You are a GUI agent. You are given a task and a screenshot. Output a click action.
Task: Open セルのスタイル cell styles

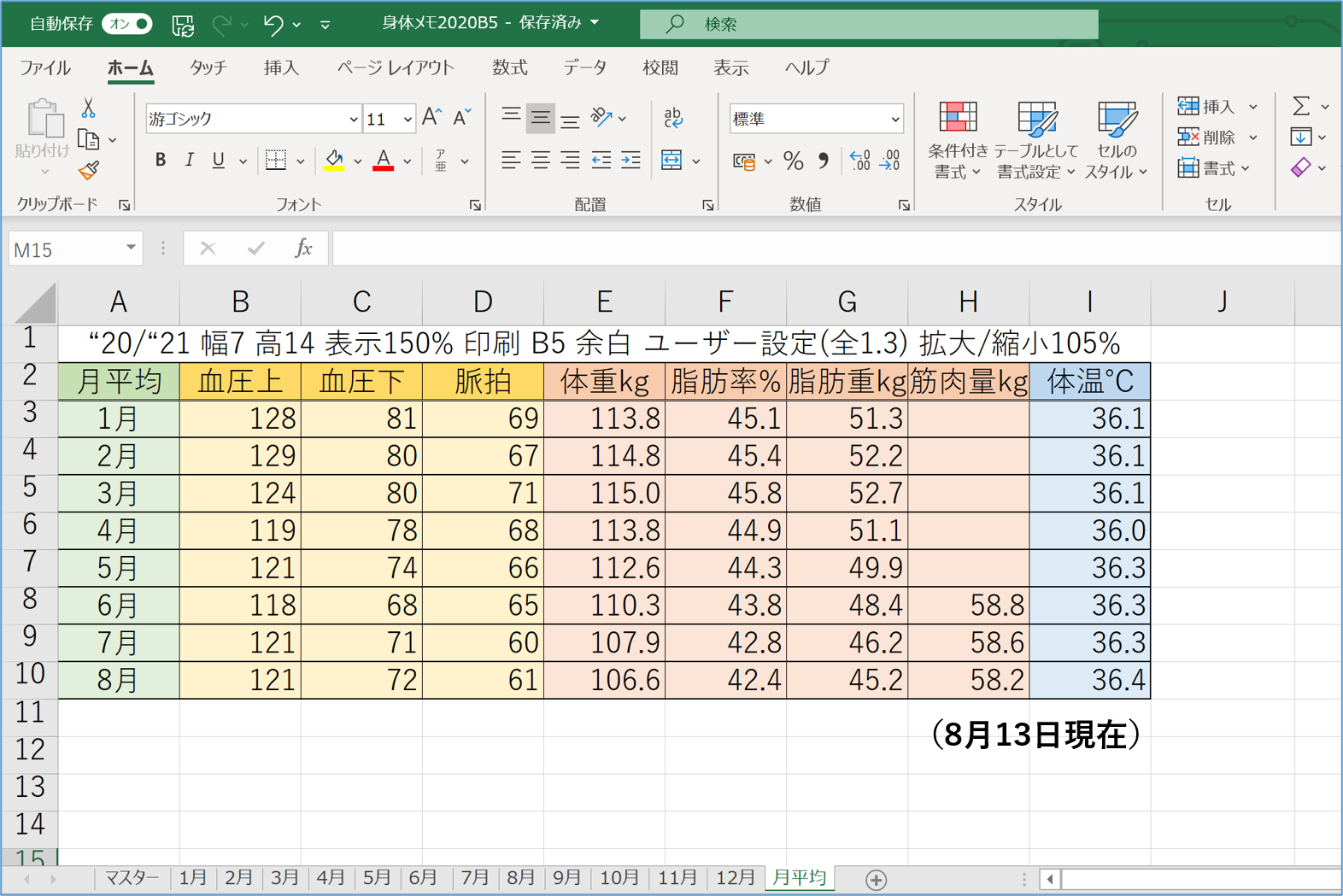point(1116,140)
